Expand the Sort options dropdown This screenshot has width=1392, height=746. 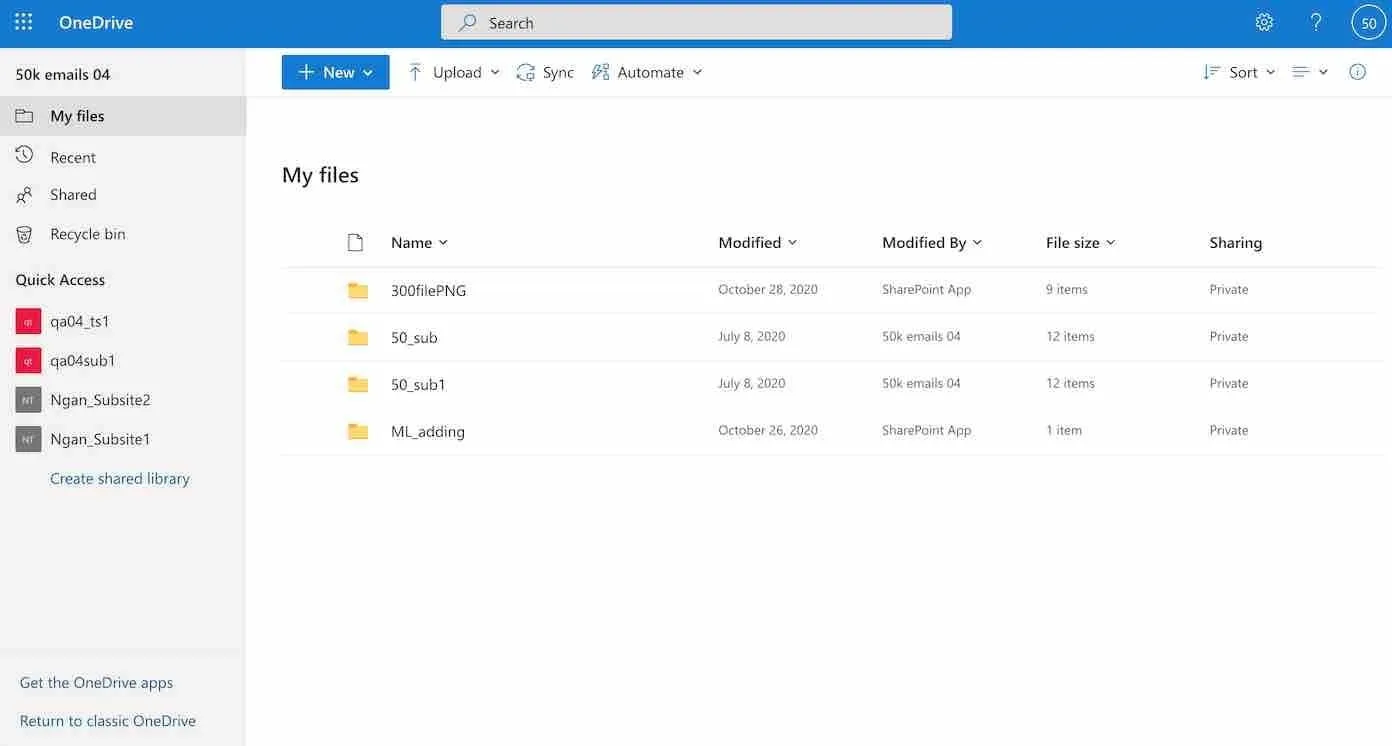1239,72
